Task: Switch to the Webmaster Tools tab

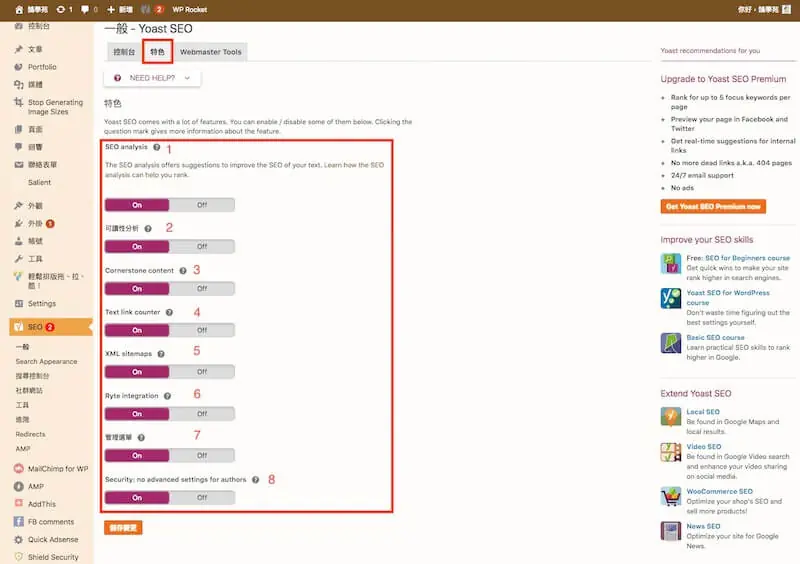Action: (210, 52)
